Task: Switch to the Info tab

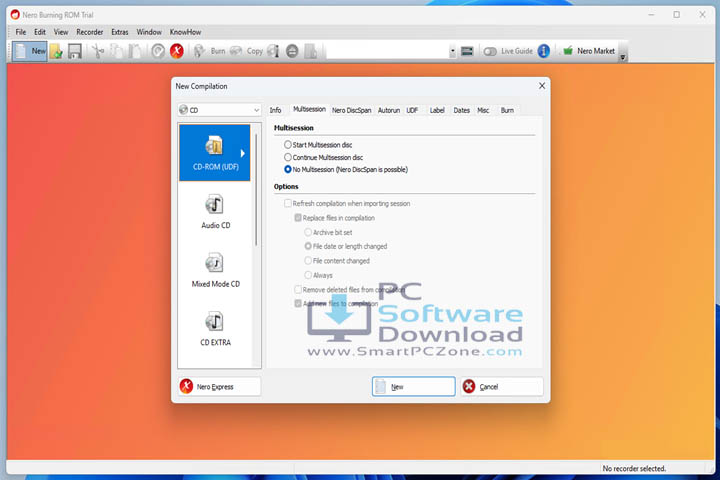Action: pyautogui.click(x=275, y=110)
